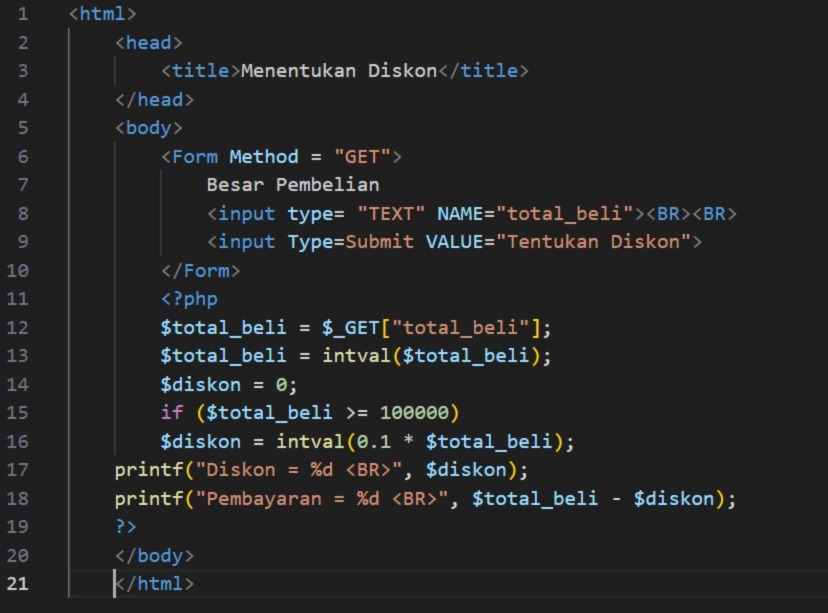Select line number 21 in the gutter
The image size is (828, 613).
point(17,583)
